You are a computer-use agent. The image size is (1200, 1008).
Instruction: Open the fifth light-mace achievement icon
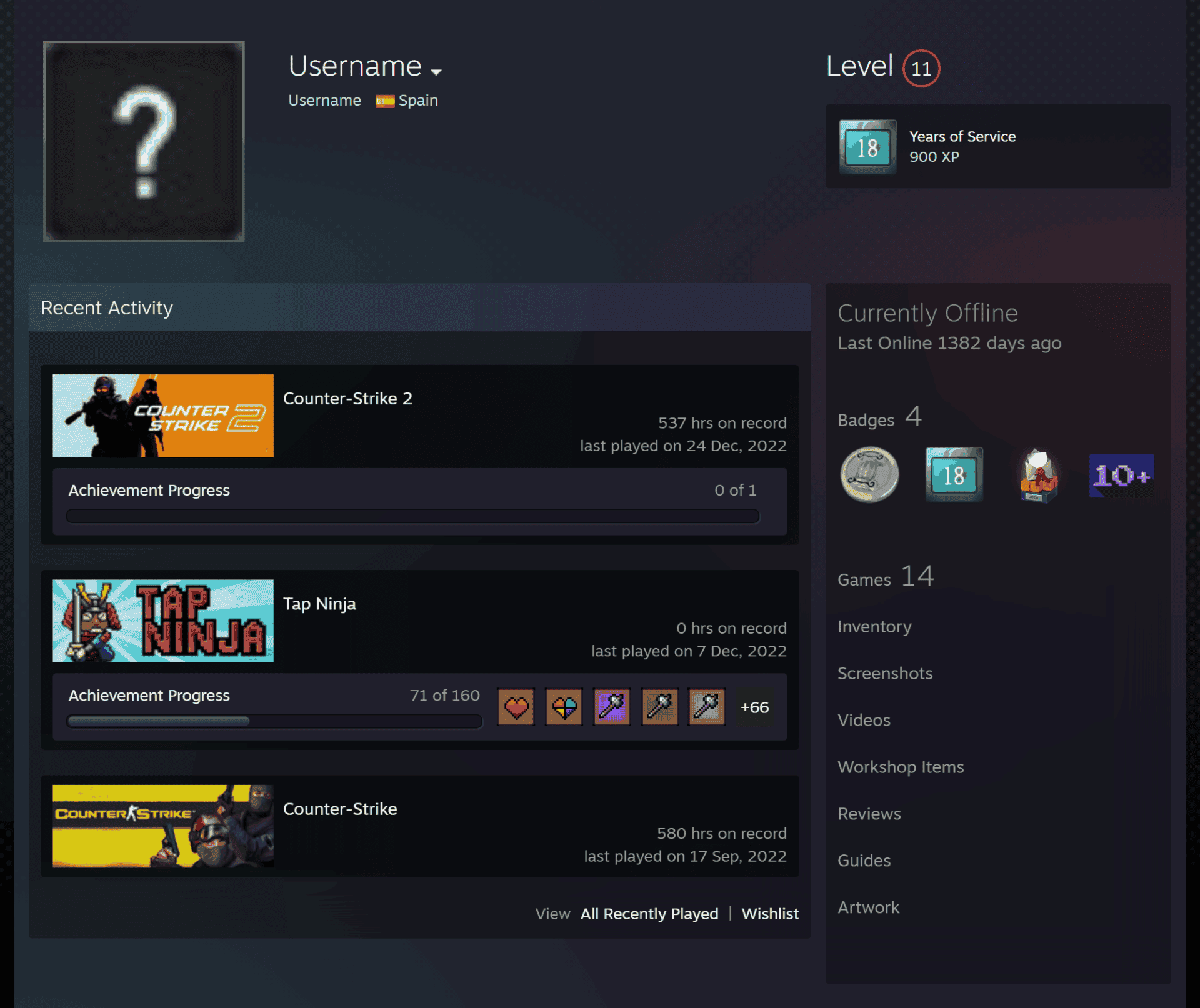point(707,707)
